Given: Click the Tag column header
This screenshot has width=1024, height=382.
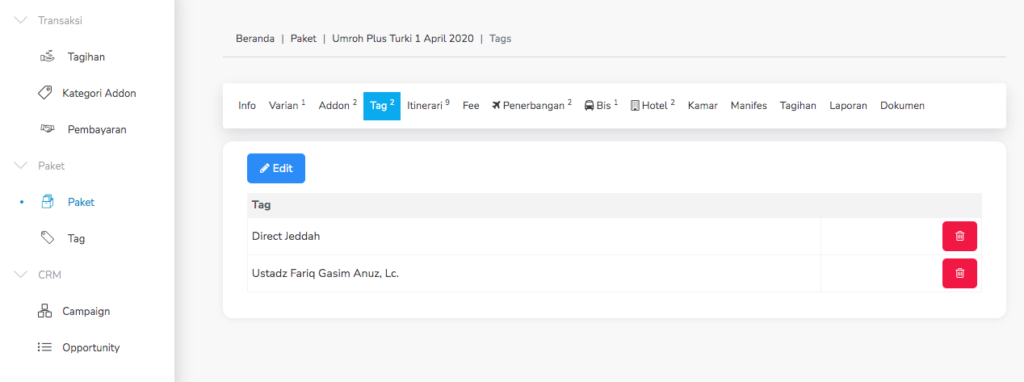Looking at the screenshot, I should point(261,205).
